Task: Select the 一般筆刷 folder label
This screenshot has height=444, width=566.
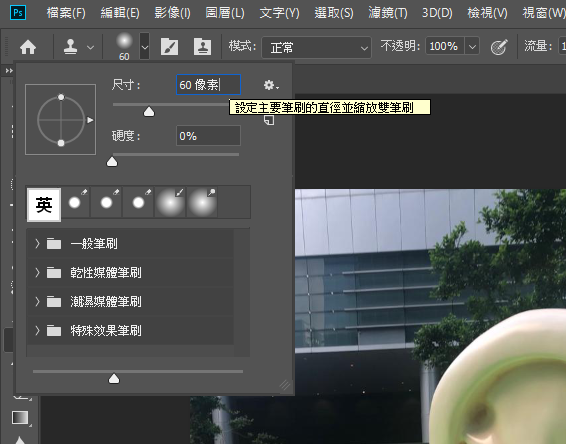Action: point(94,244)
